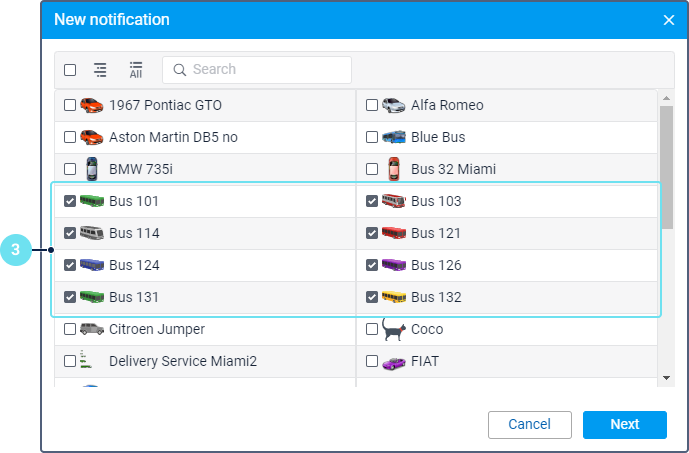Screen dimensions: 689x453
Task: Enable the Alfa Romeo checkbox
Action: coord(372,105)
